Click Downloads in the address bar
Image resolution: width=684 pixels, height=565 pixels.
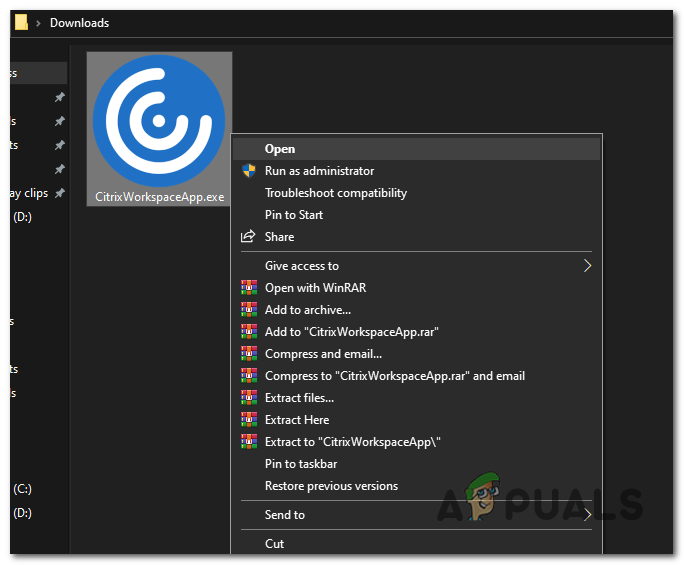79,23
